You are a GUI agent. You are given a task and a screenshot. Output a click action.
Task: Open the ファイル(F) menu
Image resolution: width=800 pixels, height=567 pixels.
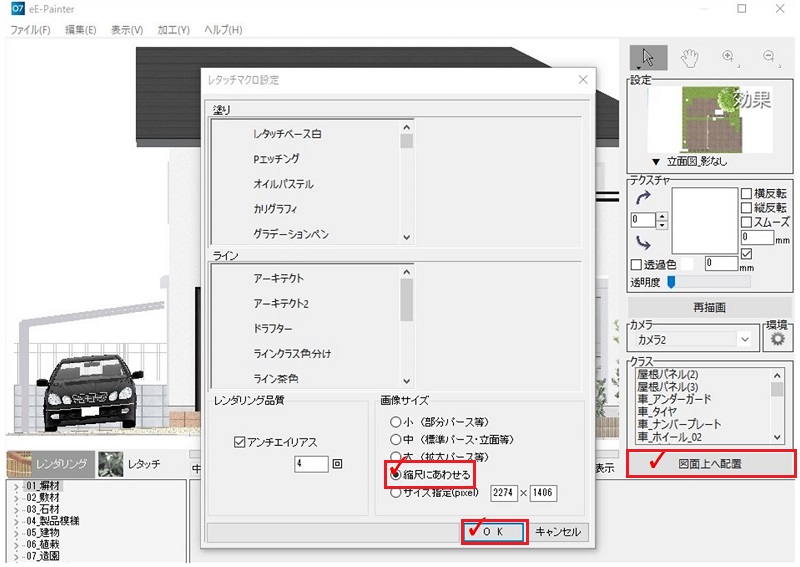[x=30, y=30]
